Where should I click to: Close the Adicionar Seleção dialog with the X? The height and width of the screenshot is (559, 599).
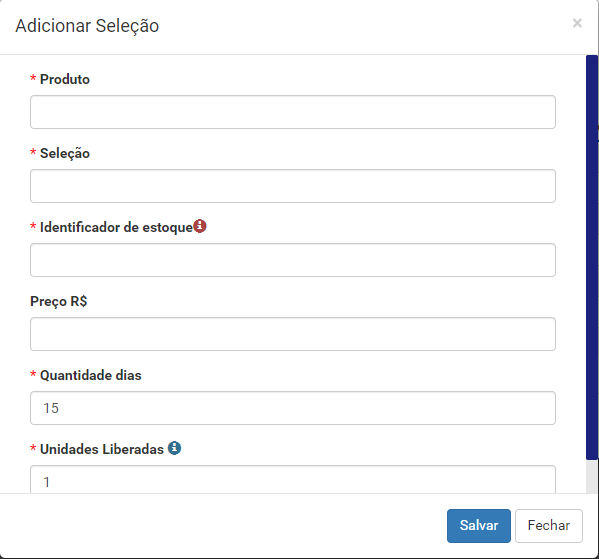(x=577, y=23)
